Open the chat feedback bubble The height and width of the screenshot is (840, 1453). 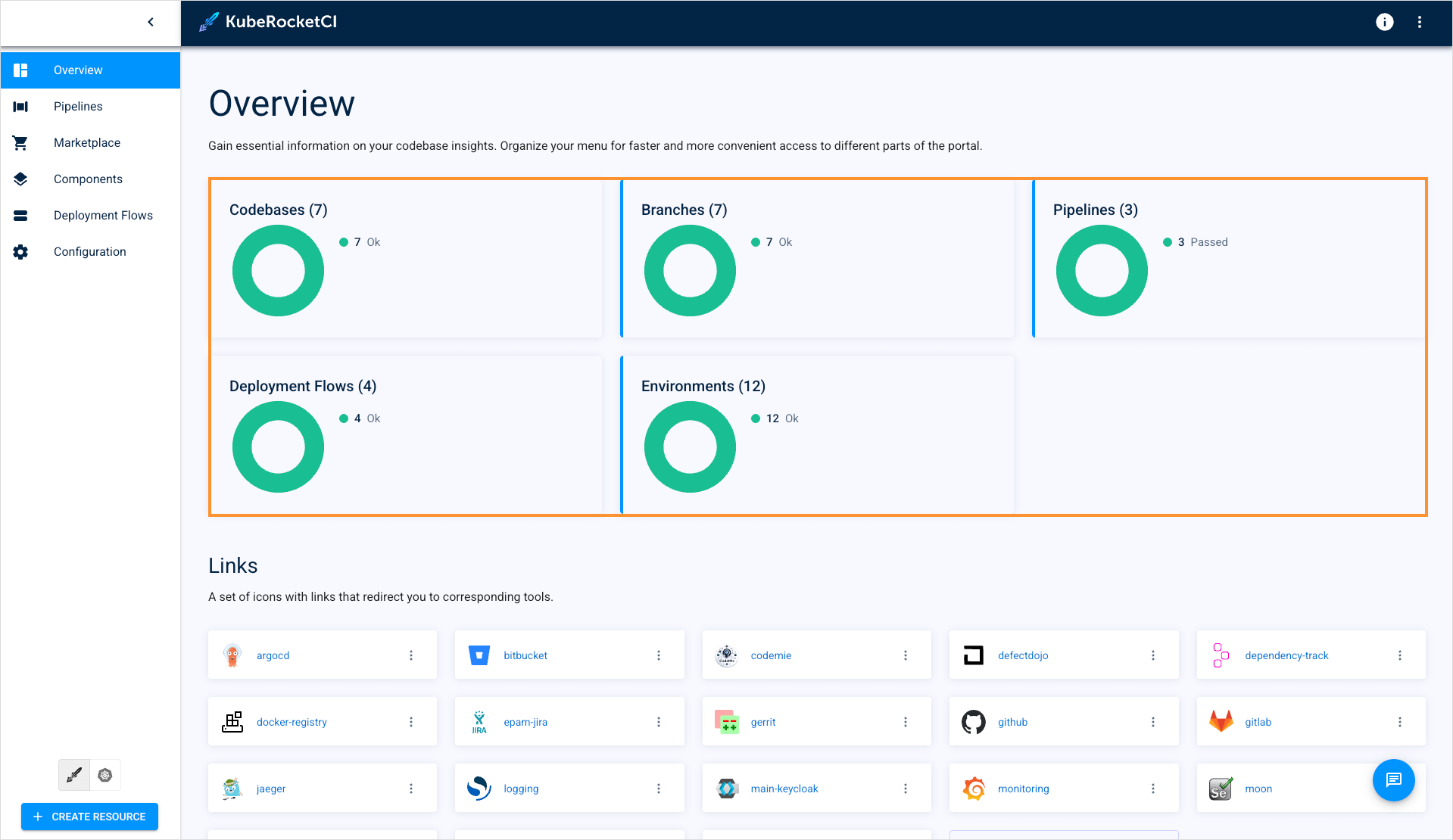1393,780
